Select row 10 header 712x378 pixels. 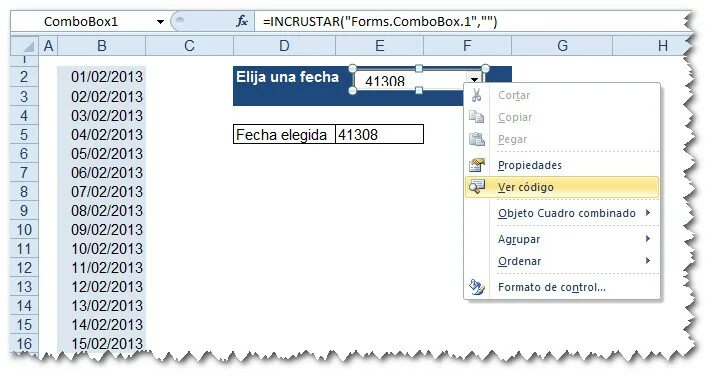tap(24, 229)
